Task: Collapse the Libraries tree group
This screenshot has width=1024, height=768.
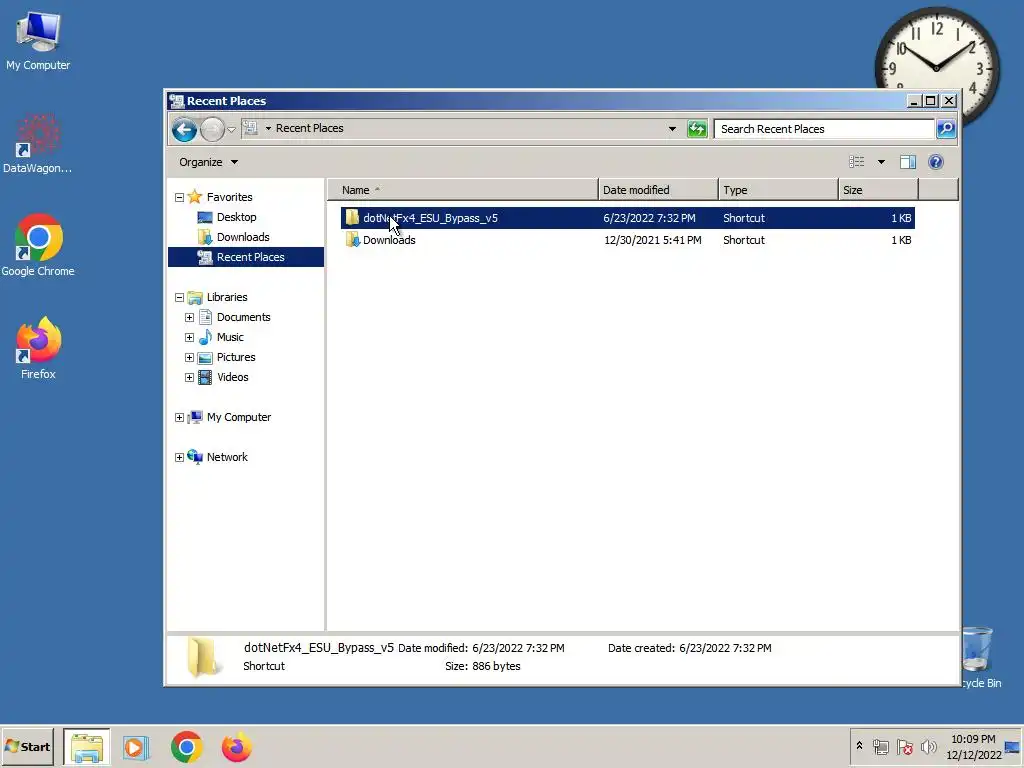Action: [180, 297]
